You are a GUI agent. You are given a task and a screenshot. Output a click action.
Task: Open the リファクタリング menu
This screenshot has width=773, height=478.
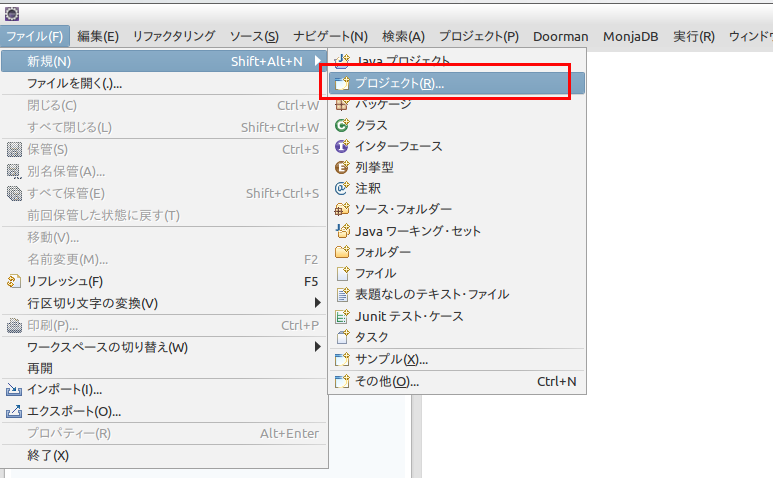[174, 36]
